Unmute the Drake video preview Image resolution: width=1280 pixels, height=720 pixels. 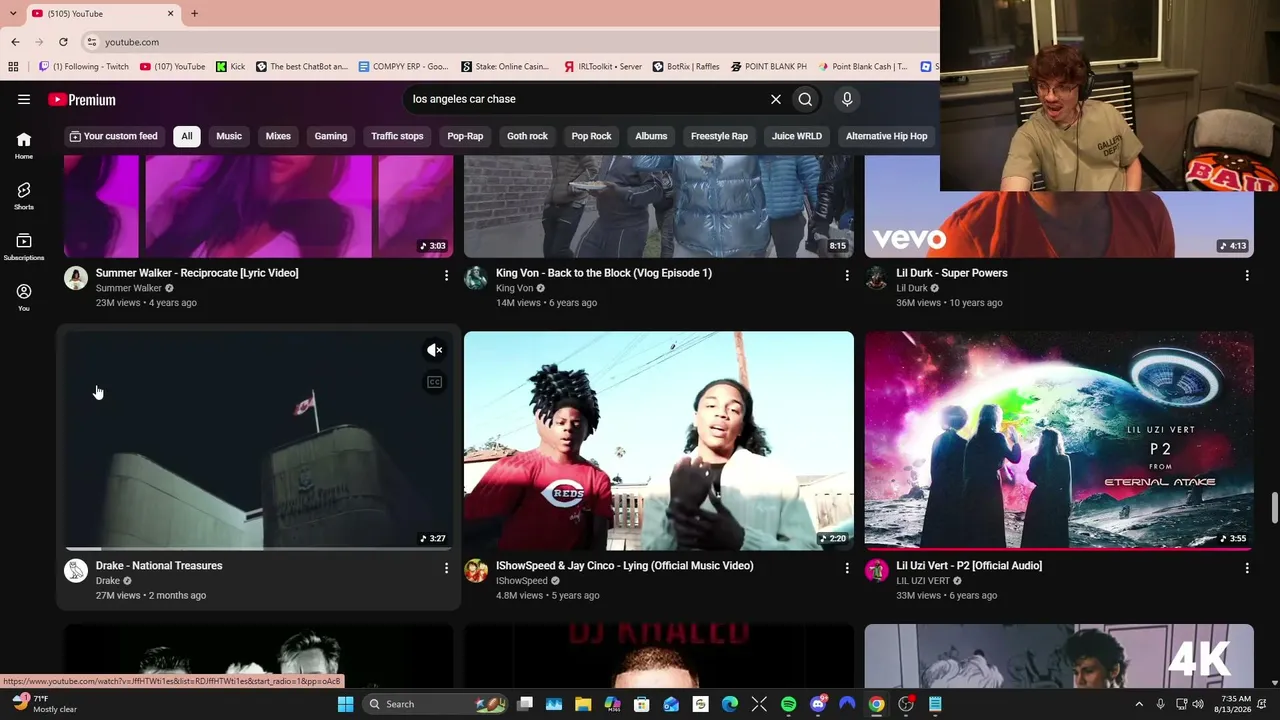click(434, 350)
